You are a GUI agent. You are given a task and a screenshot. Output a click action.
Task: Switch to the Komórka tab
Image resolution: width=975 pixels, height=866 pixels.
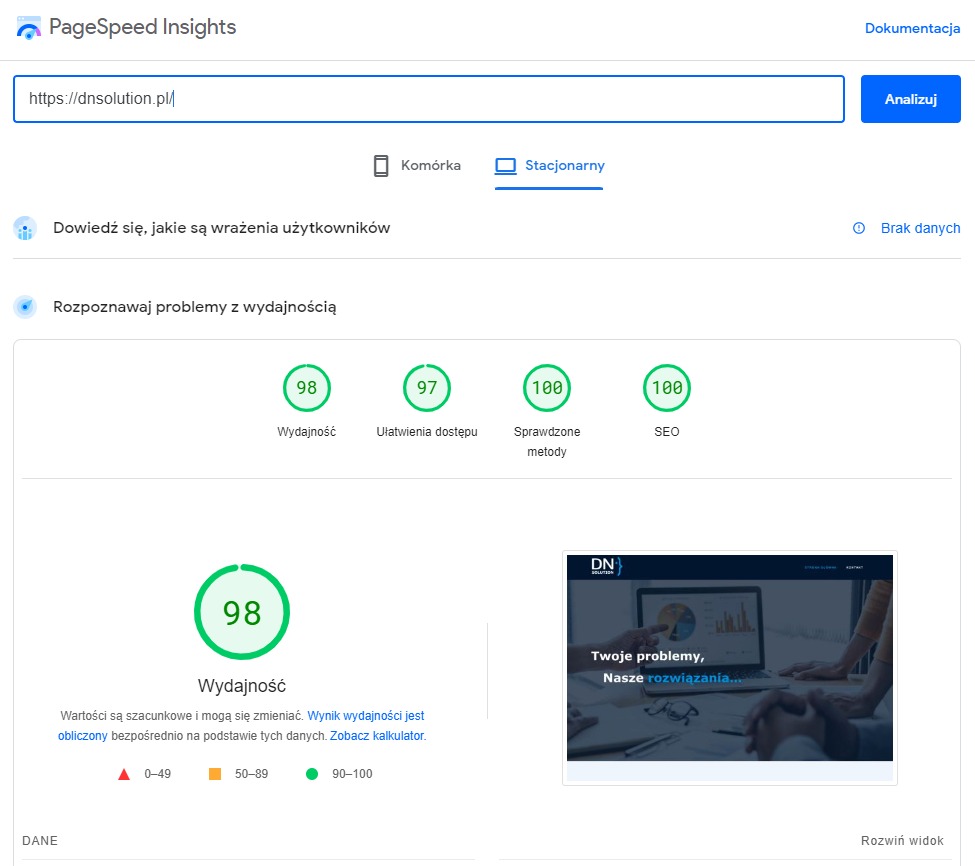[415, 165]
